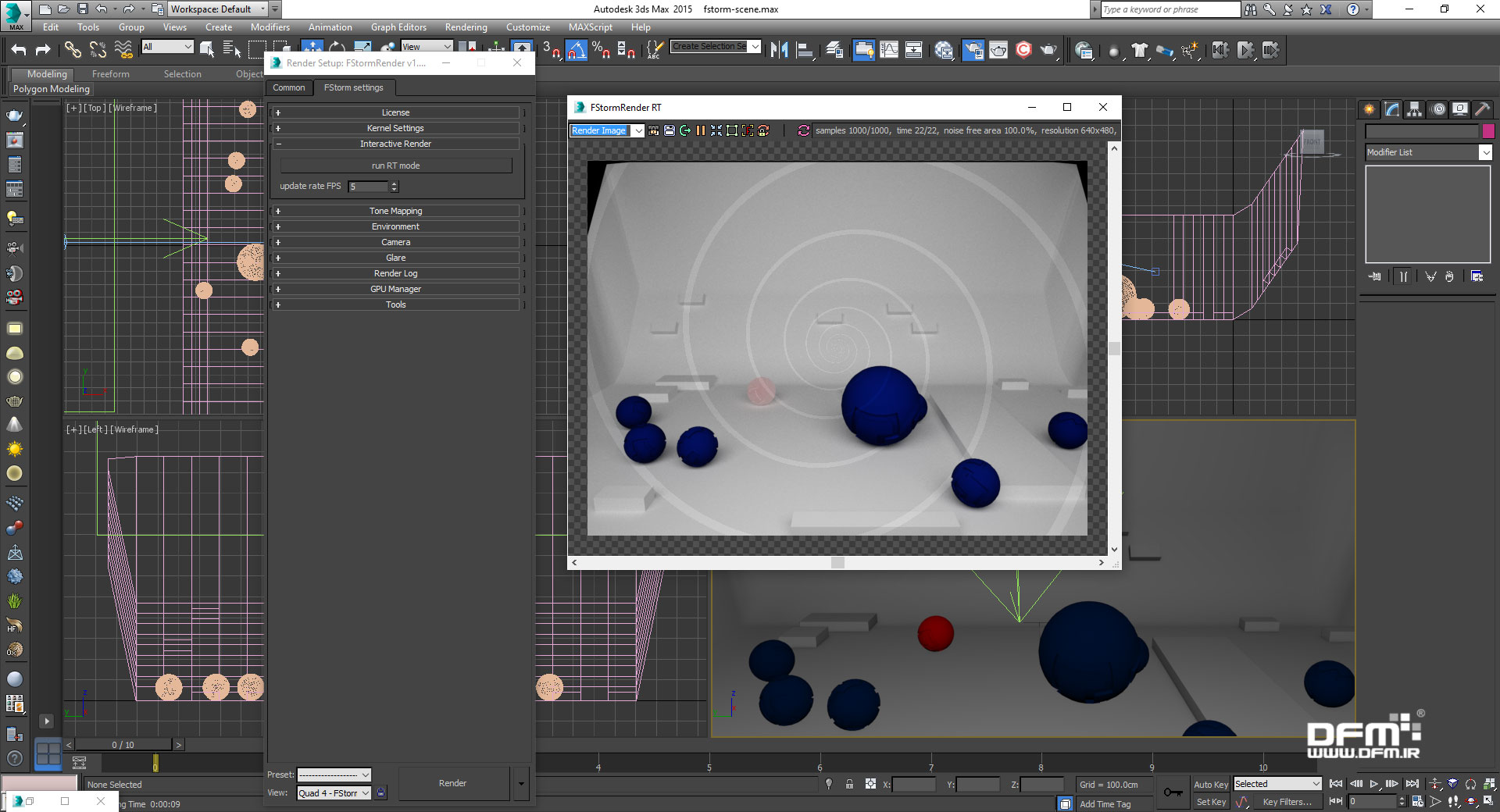Toggle the Percent Snap icon
1500x812 pixels.
pyautogui.click(x=601, y=50)
